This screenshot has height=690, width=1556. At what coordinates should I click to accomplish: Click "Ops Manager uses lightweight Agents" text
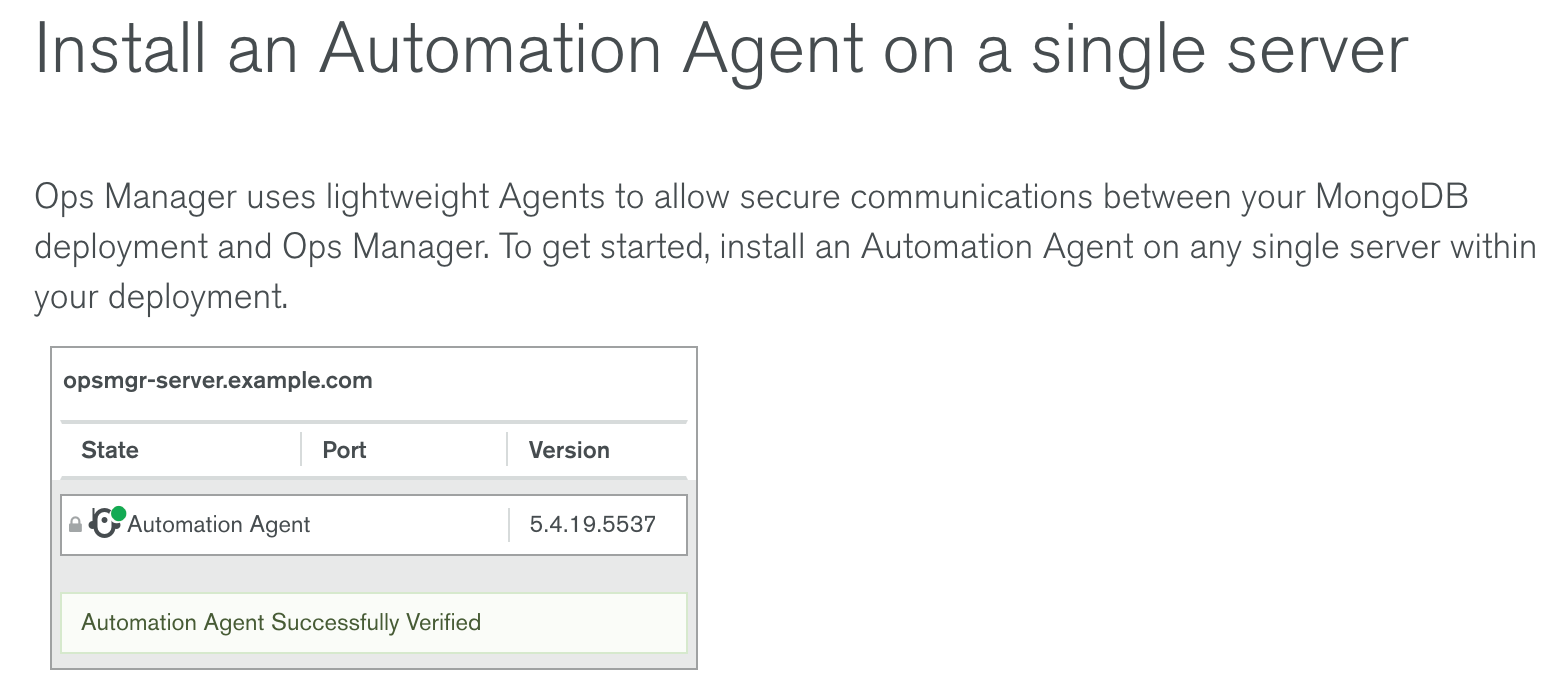tap(319, 197)
